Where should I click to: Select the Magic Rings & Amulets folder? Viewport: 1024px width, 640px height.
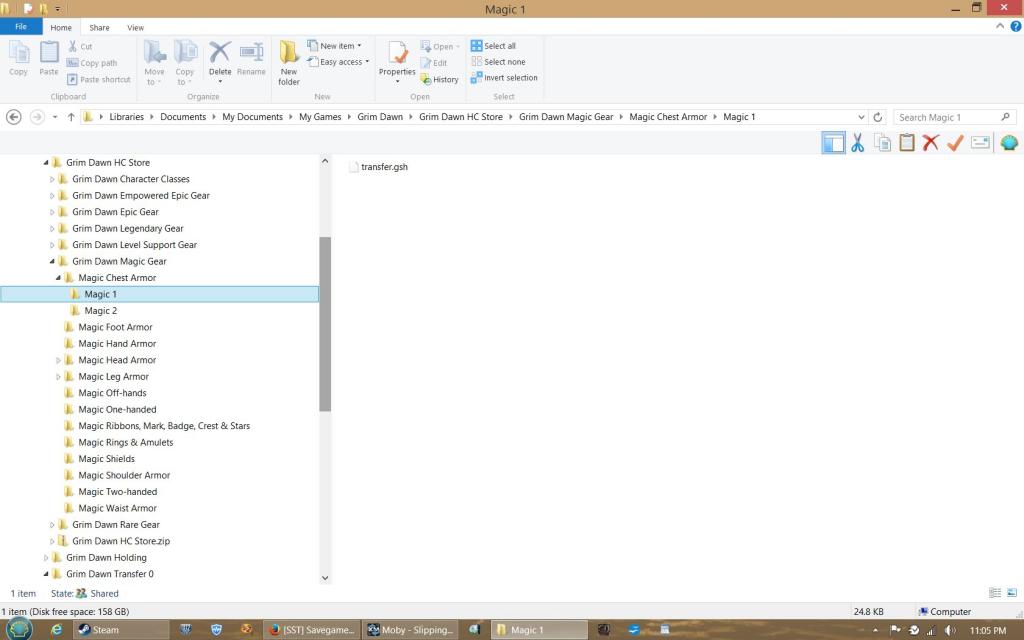[125, 442]
